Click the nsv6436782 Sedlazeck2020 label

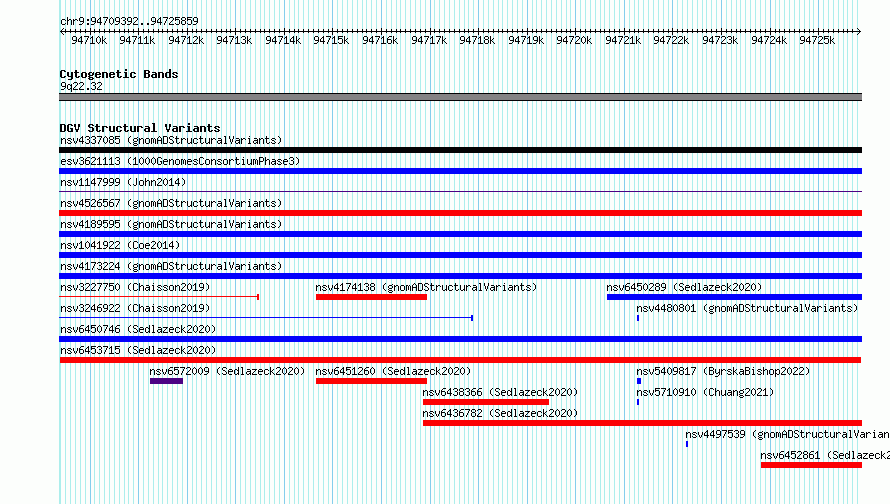[x=500, y=413]
